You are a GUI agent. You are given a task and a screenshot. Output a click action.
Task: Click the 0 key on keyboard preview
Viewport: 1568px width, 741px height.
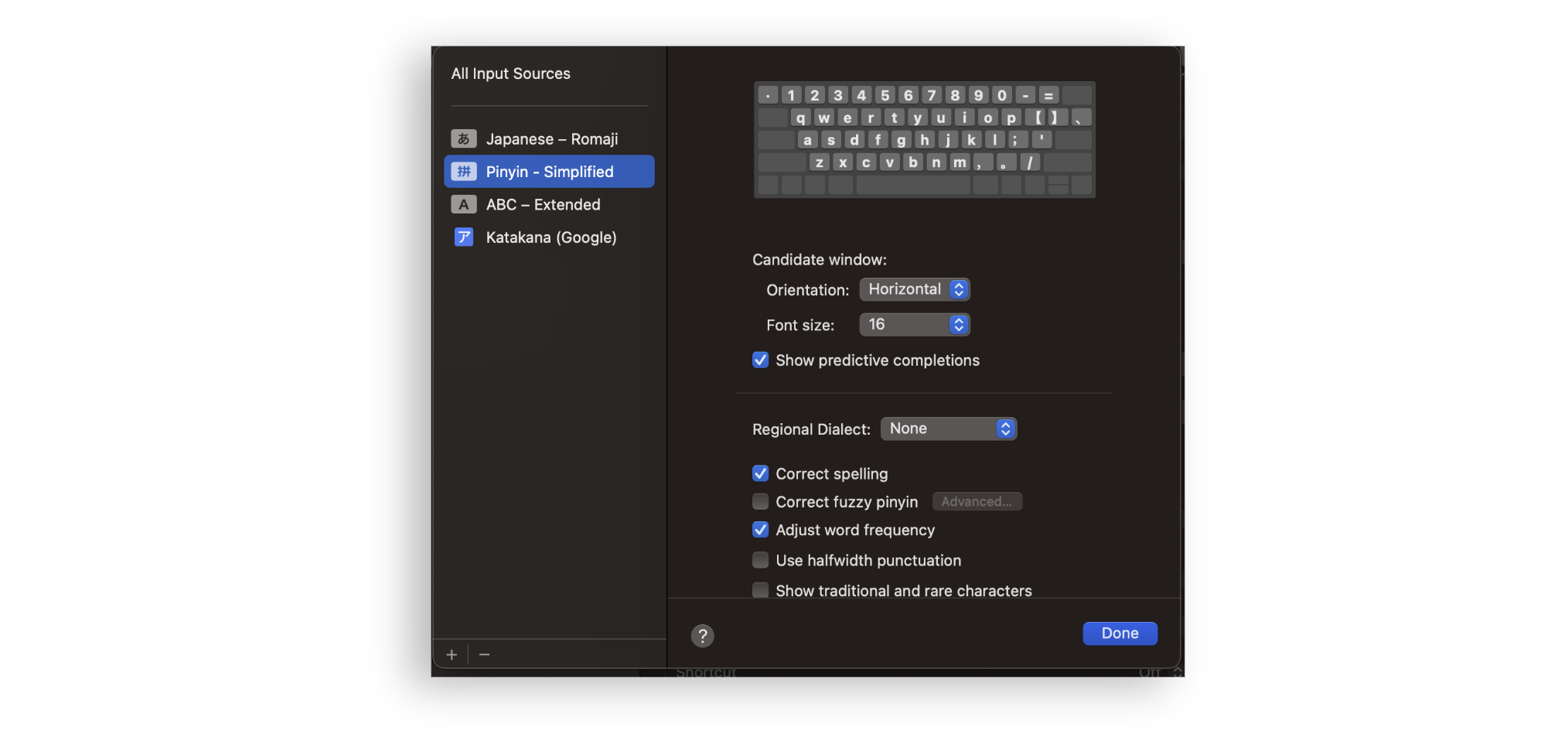[1002, 95]
